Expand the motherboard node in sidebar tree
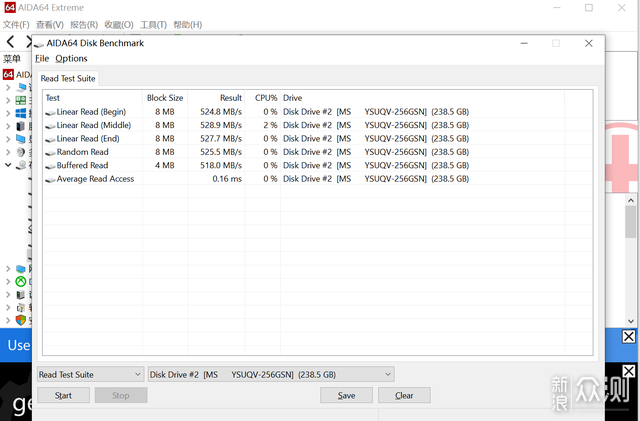The height and width of the screenshot is (421, 640). pos(8,100)
